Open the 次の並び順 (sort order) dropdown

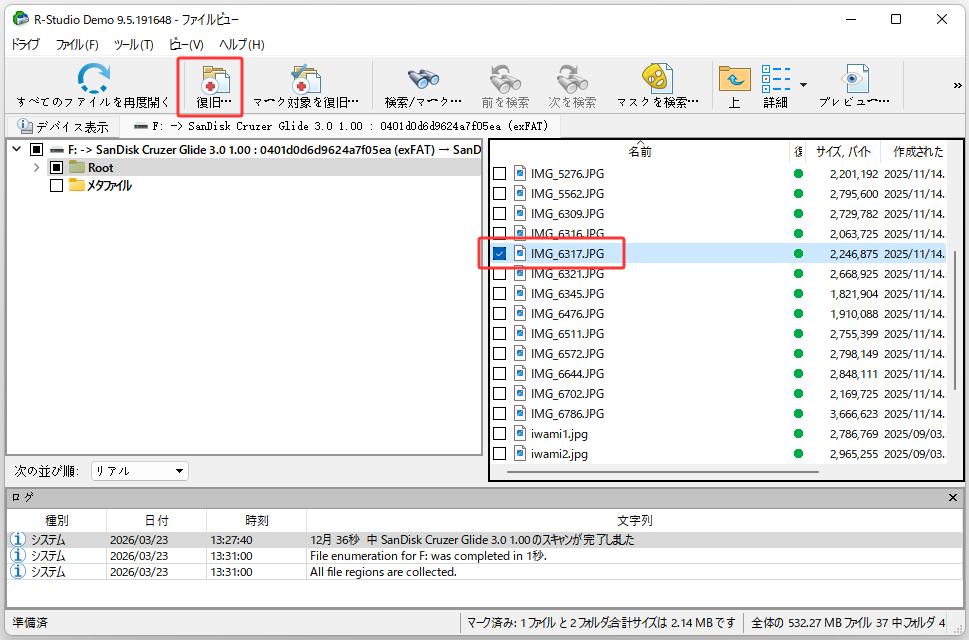point(139,470)
